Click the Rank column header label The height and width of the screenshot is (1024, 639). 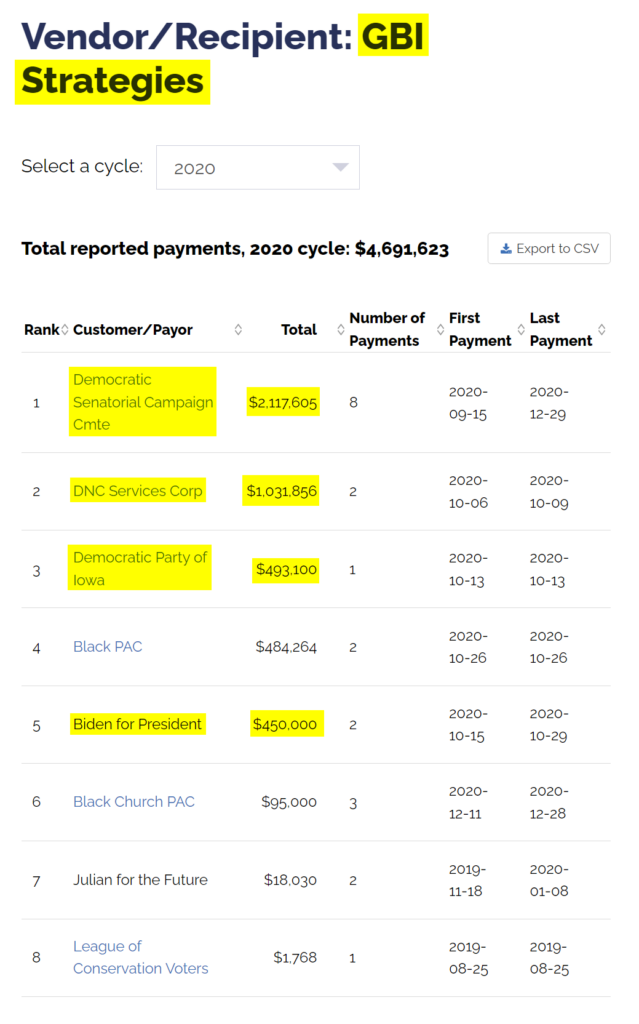tap(41, 329)
